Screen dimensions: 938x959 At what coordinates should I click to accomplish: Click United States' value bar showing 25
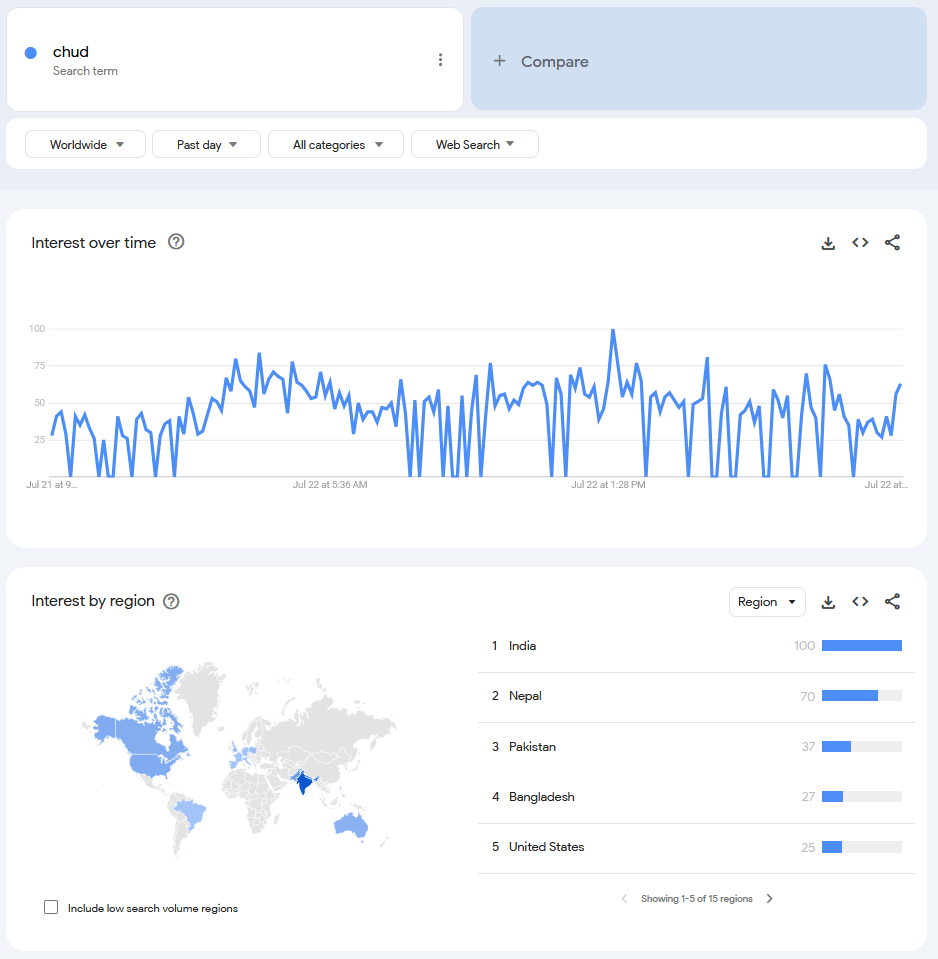coord(862,847)
